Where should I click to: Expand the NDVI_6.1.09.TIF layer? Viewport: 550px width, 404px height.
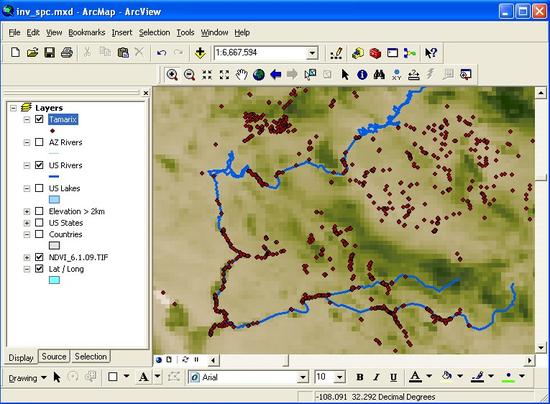(27, 257)
